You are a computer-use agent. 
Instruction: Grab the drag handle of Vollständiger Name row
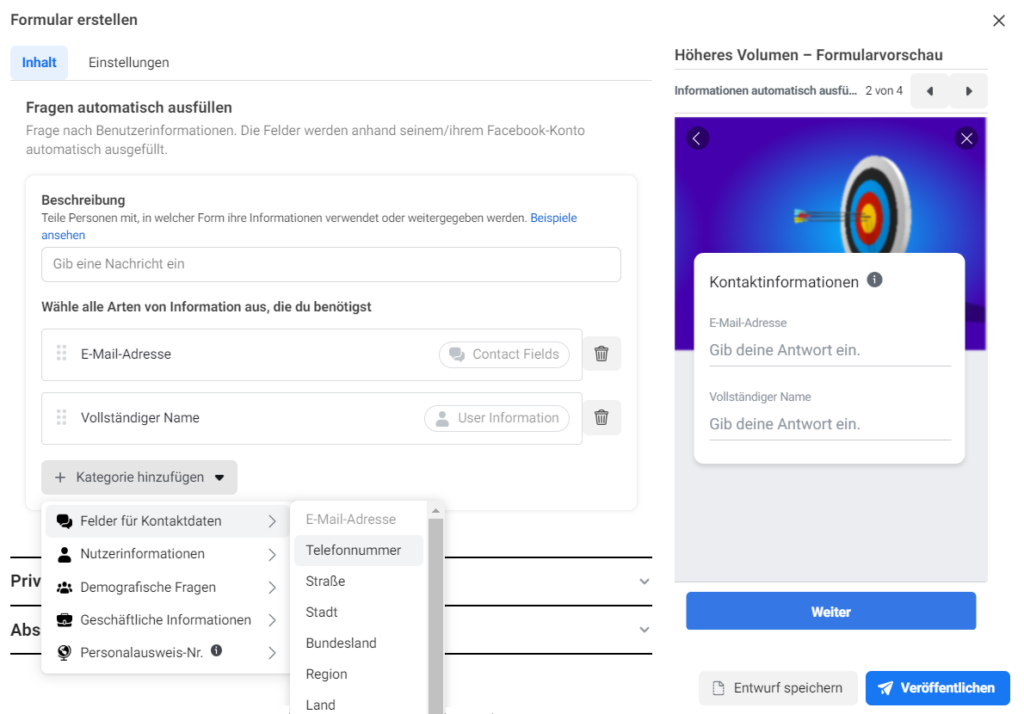[x=61, y=417]
